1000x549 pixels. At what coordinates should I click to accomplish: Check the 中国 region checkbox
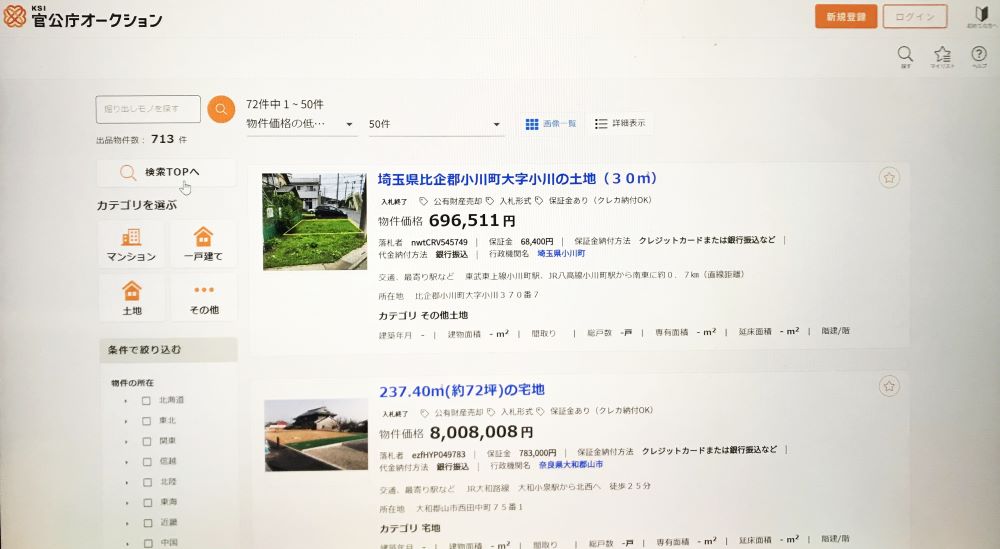click(148, 543)
